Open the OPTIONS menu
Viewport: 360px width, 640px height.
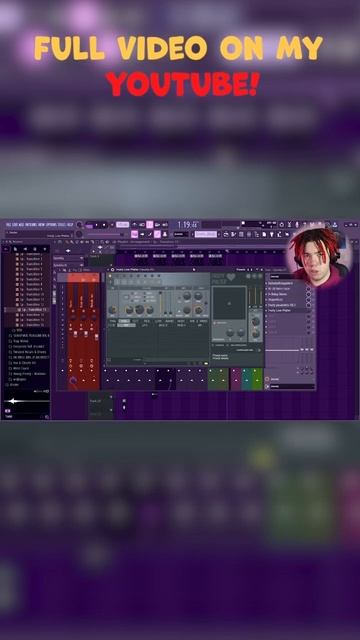tap(52, 224)
